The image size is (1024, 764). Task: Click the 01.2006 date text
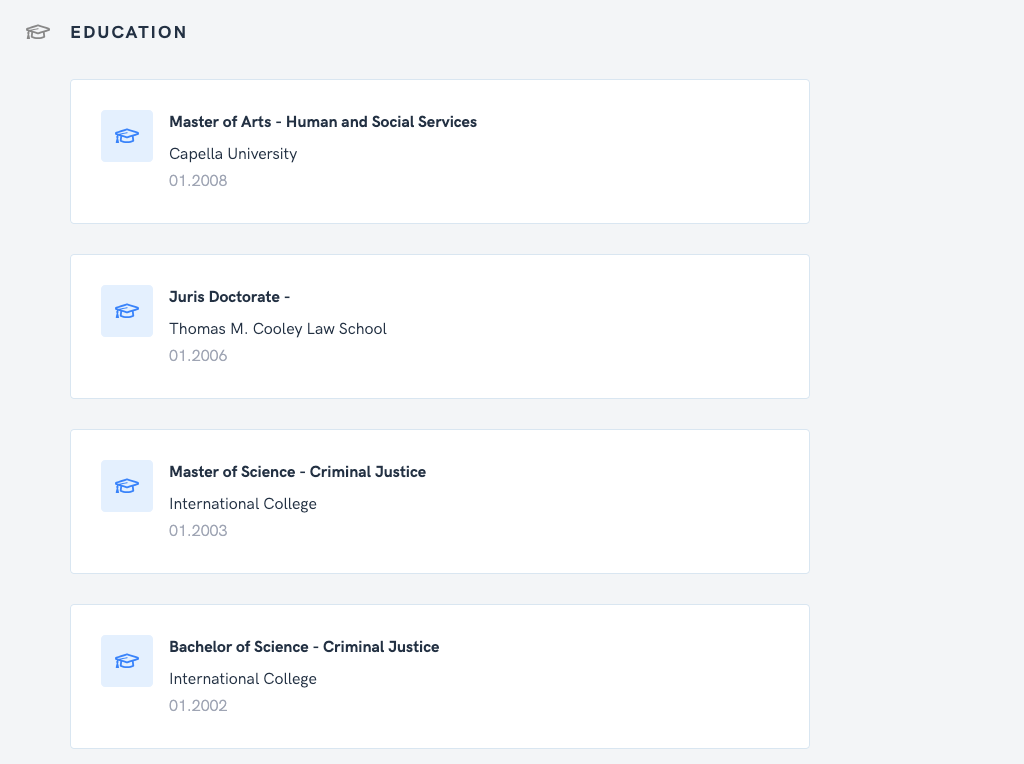tap(198, 356)
